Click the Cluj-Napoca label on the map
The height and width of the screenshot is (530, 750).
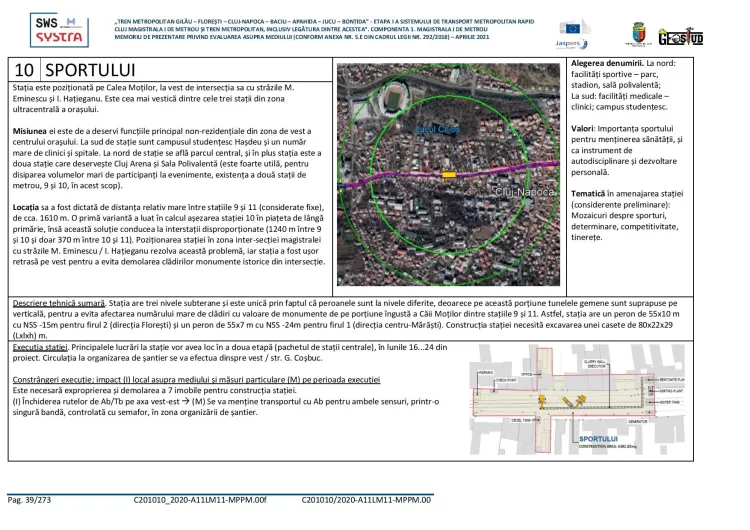click(x=524, y=190)
